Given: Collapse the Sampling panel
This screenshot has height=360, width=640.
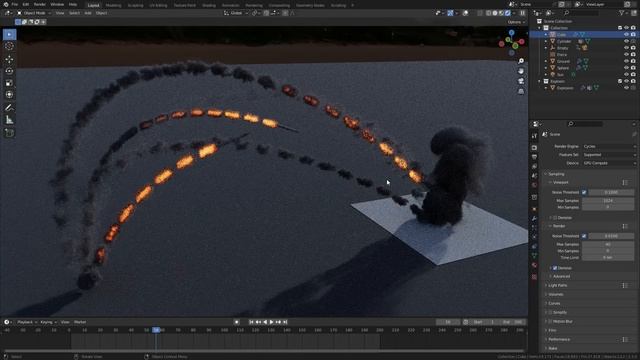Looking at the screenshot, I should point(556,174).
